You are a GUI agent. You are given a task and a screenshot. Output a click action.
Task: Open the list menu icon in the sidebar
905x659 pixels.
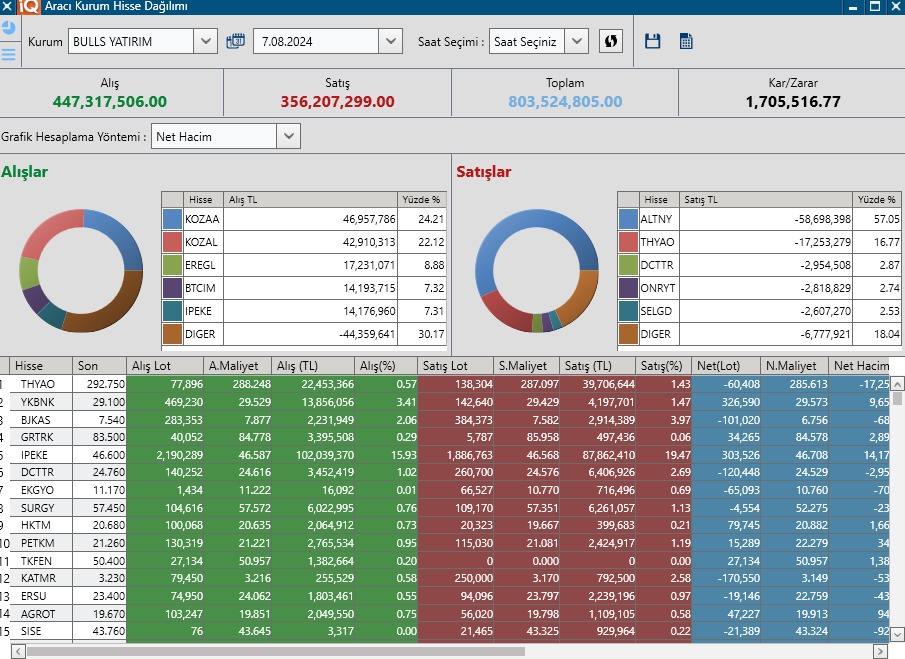[8, 55]
